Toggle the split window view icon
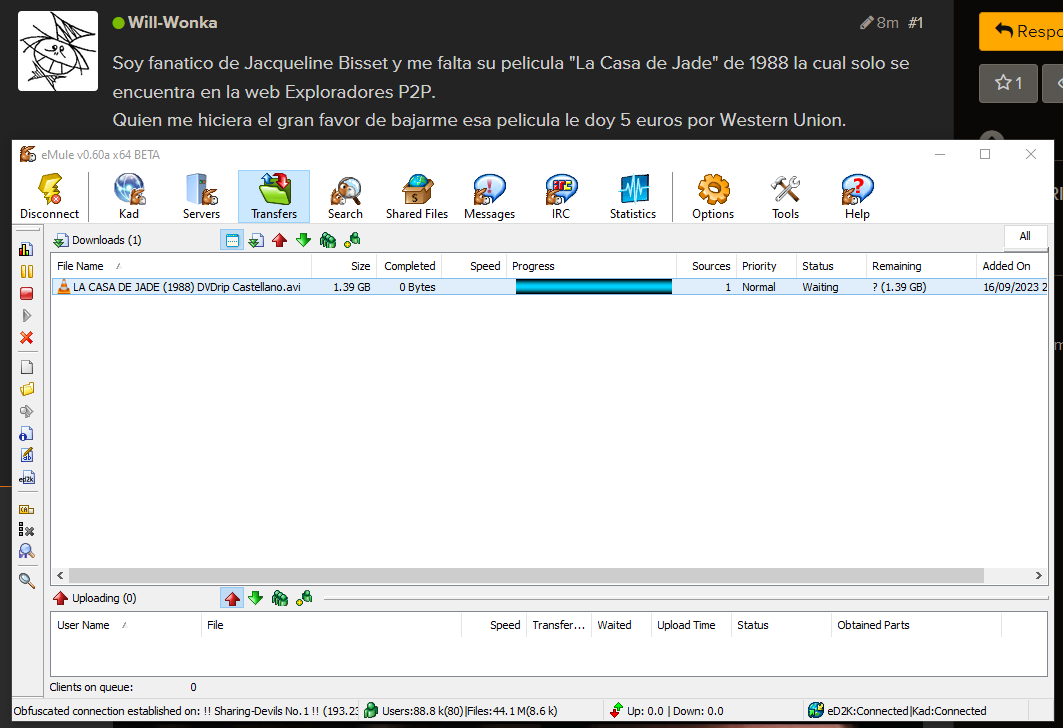 click(x=232, y=240)
